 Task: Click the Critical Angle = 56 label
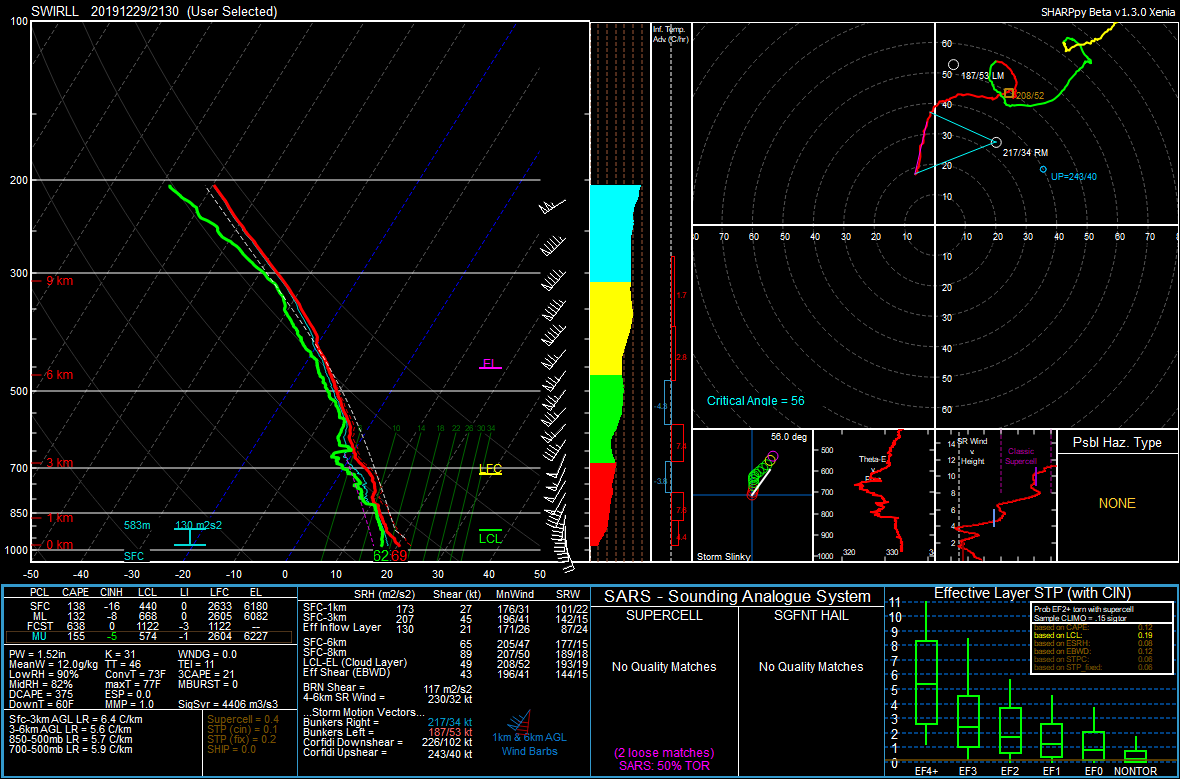756,401
